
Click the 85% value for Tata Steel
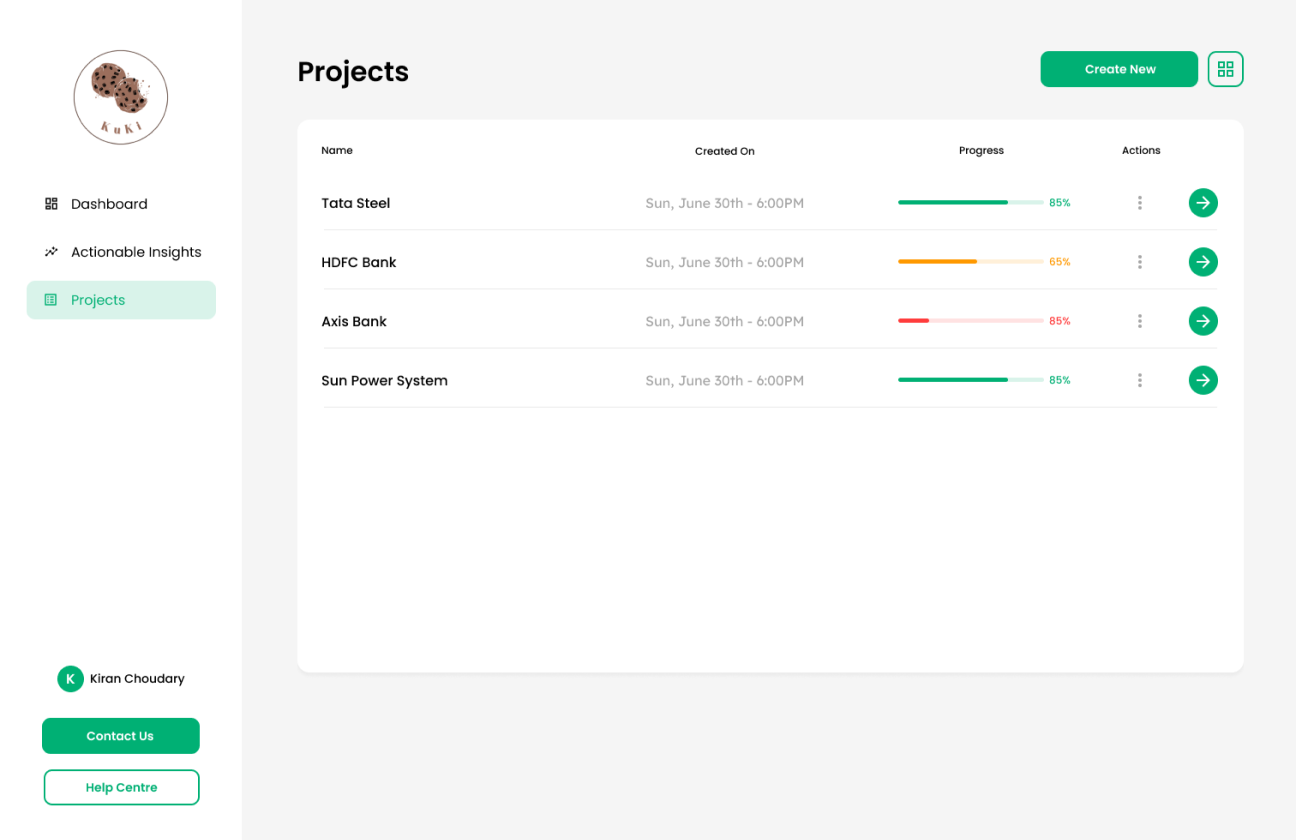pos(1060,203)
